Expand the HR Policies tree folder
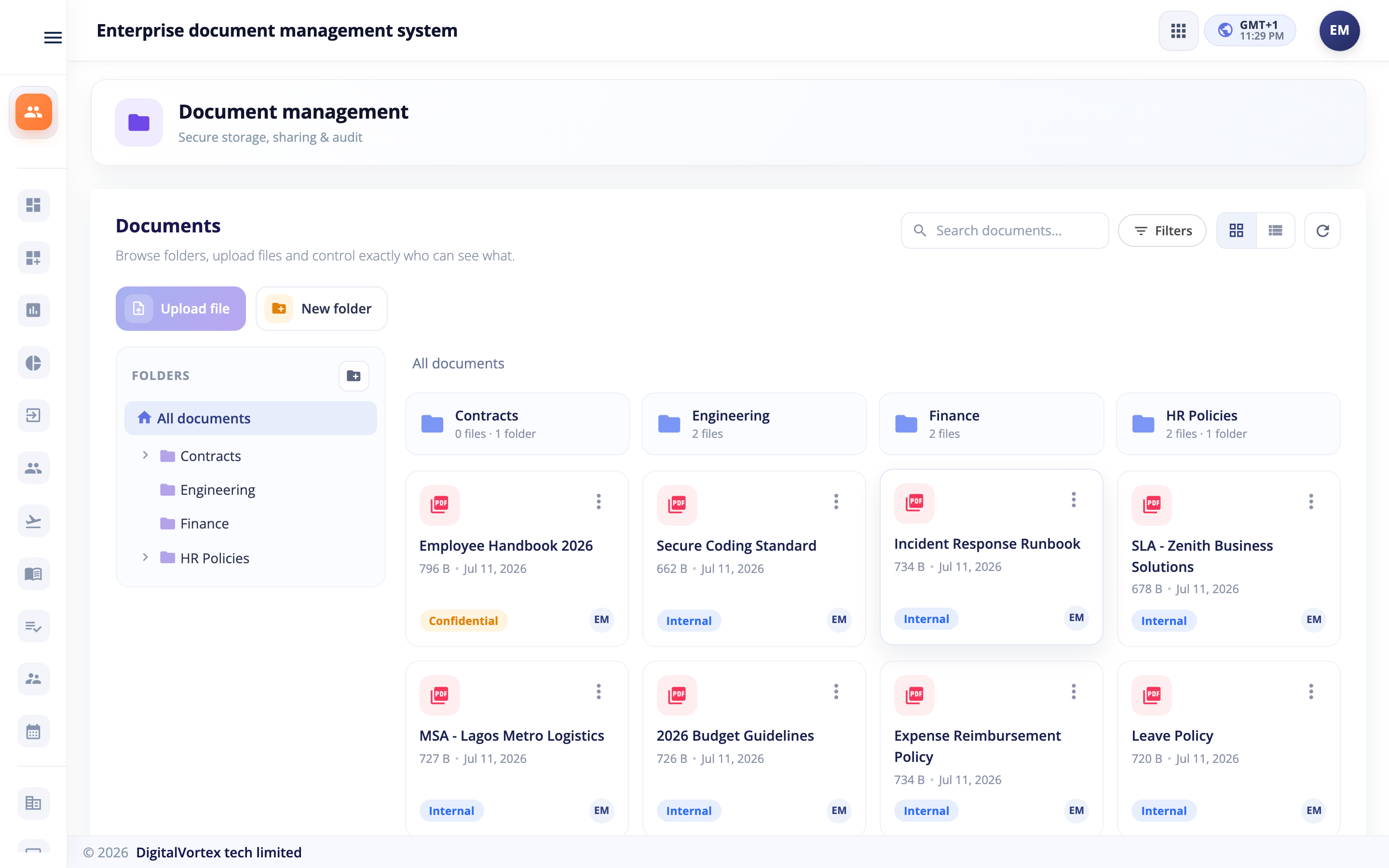Screen dimensions: 1389x868 [x=145, y=557]
